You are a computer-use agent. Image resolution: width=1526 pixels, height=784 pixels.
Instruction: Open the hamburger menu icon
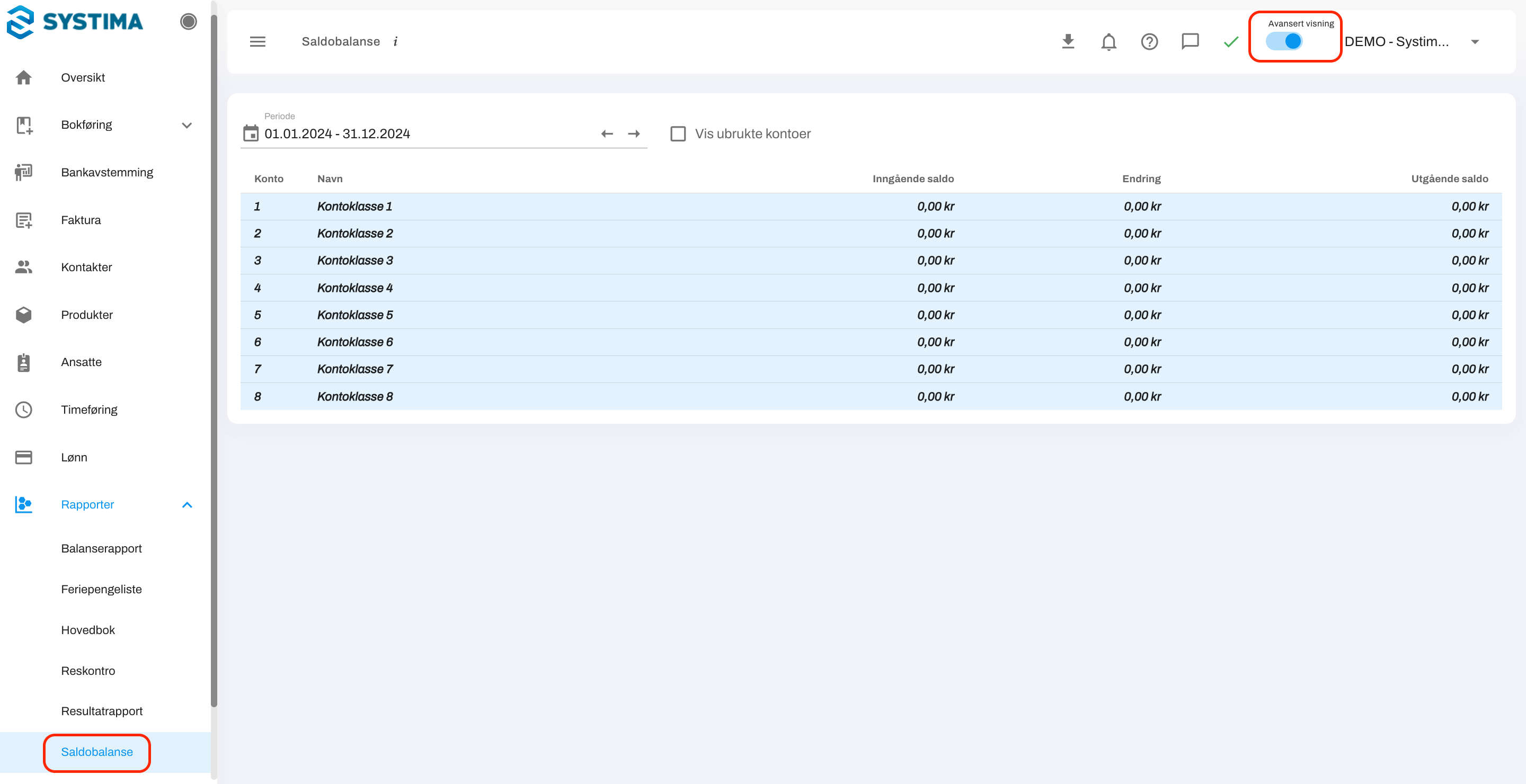(x=258, y=41)
